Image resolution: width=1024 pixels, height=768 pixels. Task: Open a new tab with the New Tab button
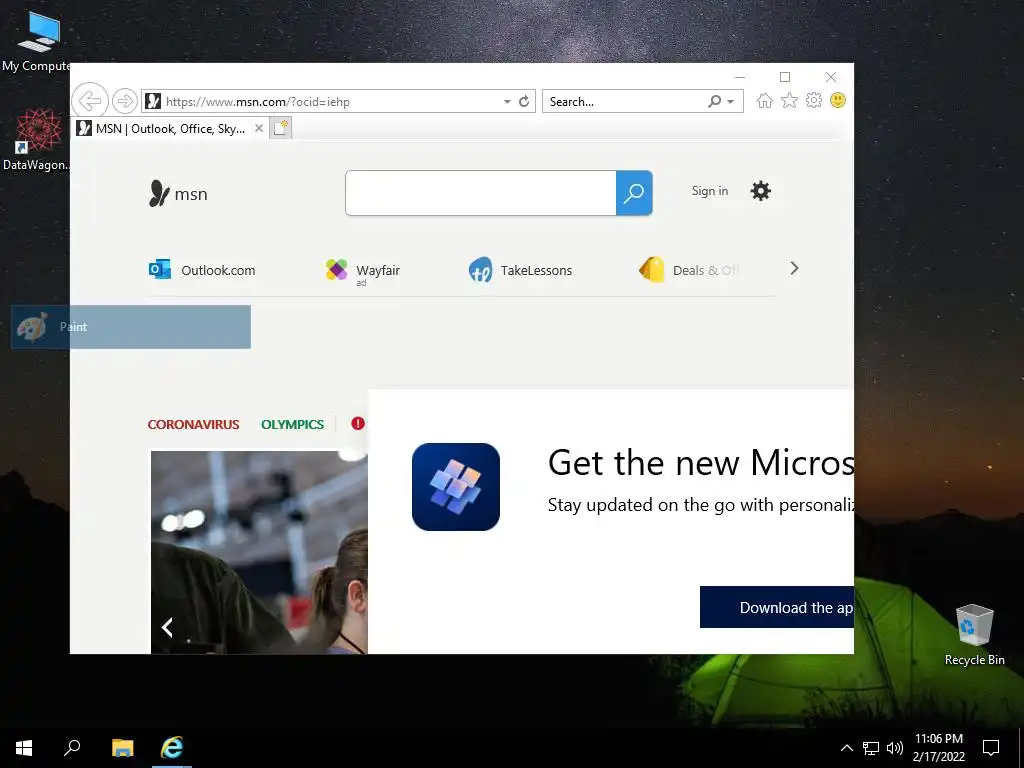pyautogui.click(x=281, y=128)
